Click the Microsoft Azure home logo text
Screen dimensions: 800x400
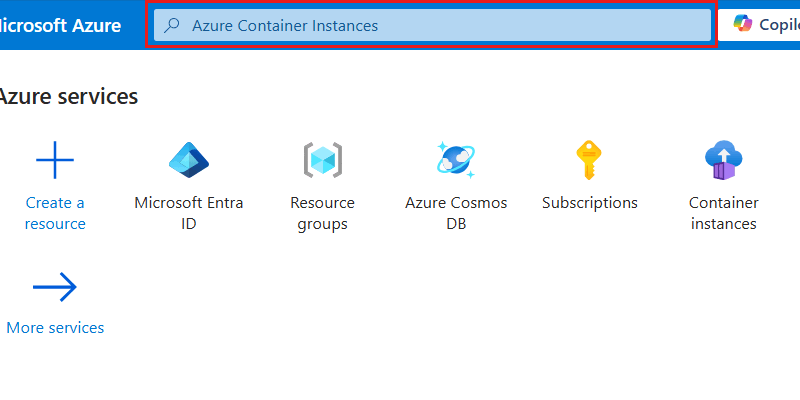tap(60, 25)
